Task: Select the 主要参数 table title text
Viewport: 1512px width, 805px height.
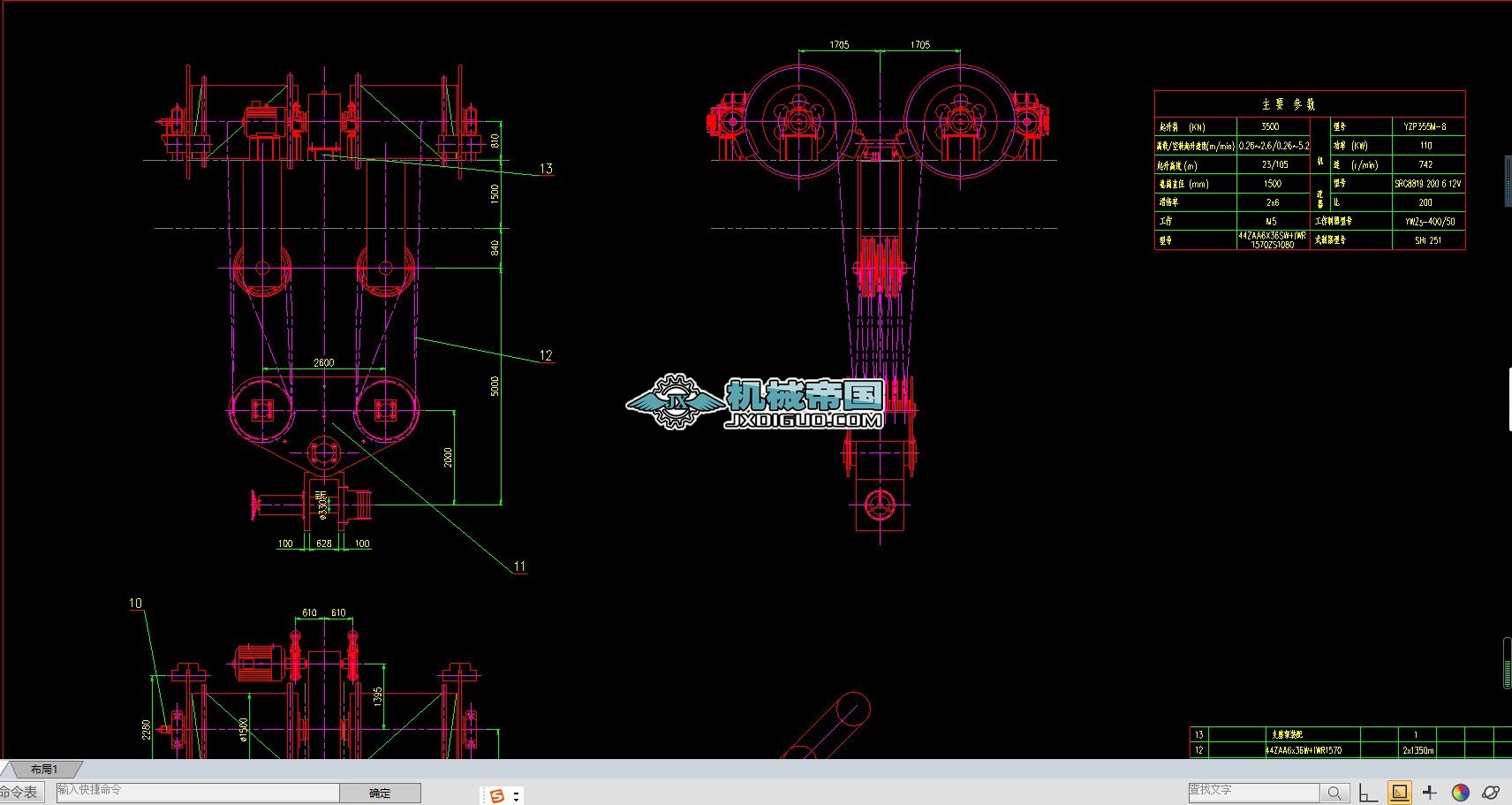Action: (x=1289, y=104)
